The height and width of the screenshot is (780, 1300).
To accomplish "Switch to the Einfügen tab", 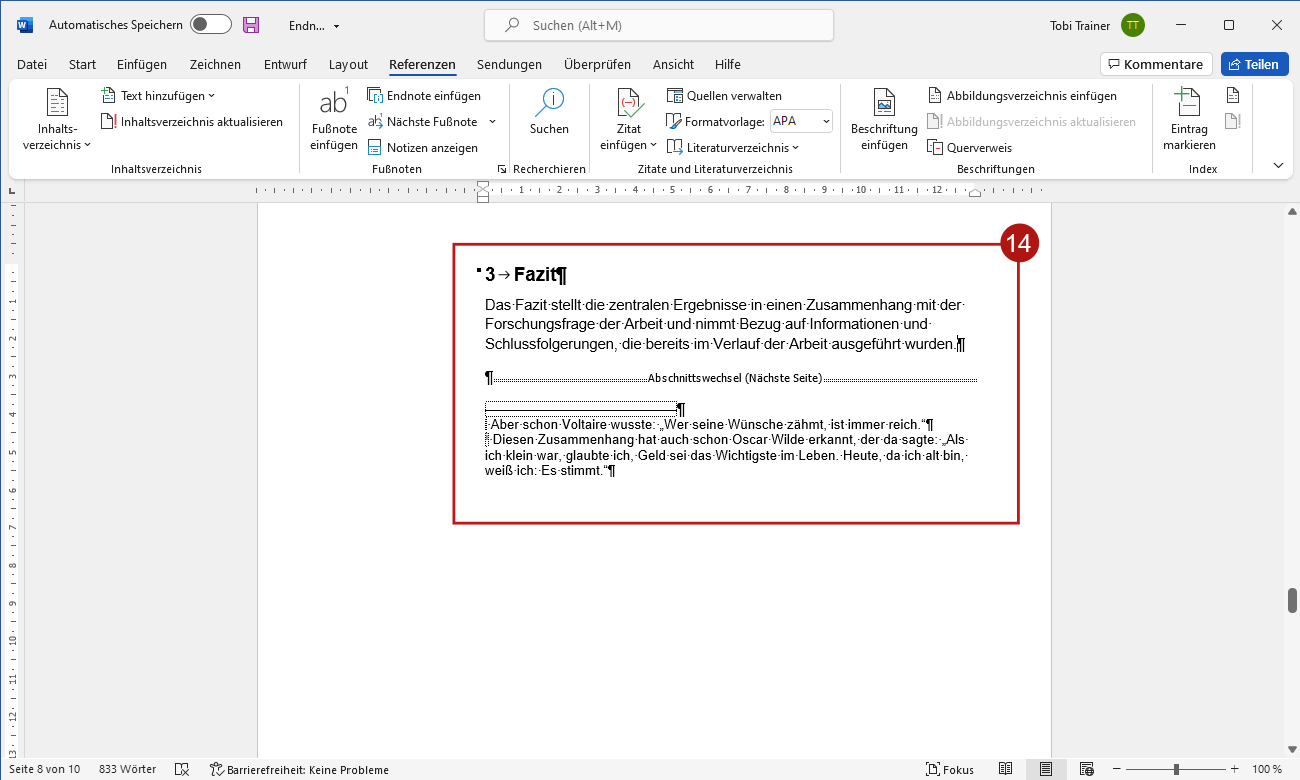I will (x=142, y=64).
